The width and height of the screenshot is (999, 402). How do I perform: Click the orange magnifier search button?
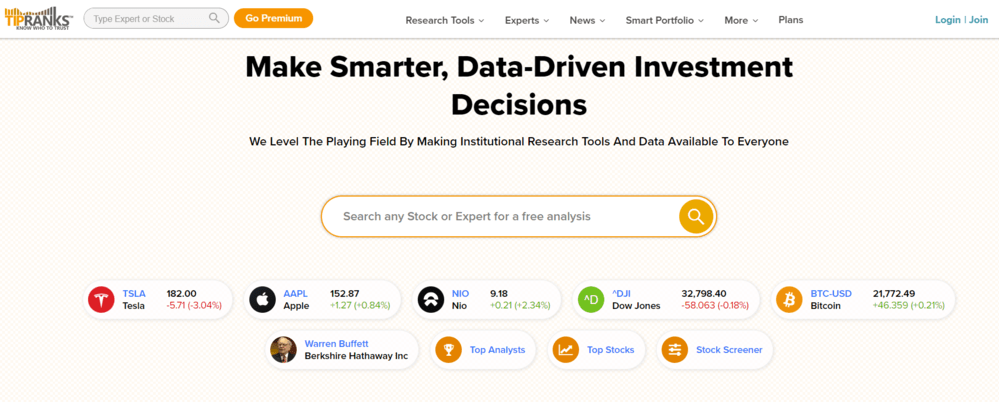tap(695, 216)
